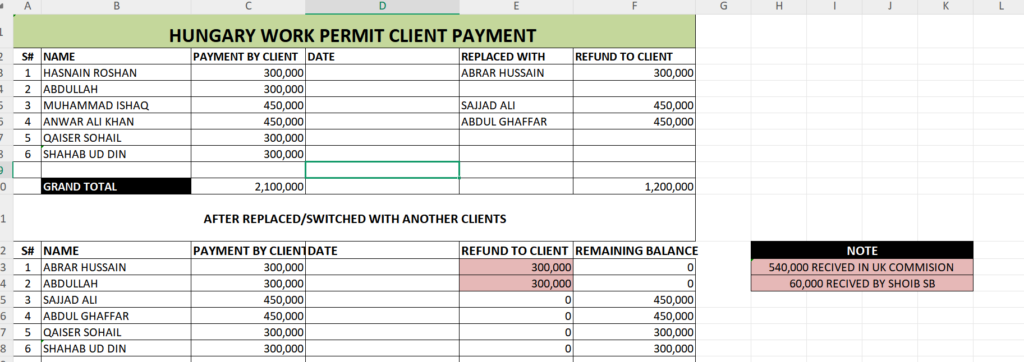This screenshot has height=362, width=1024.
Task: Click ANWAR ALI KHAN's 450,000 payment by client cell
Action: click(x=248, y=122)
